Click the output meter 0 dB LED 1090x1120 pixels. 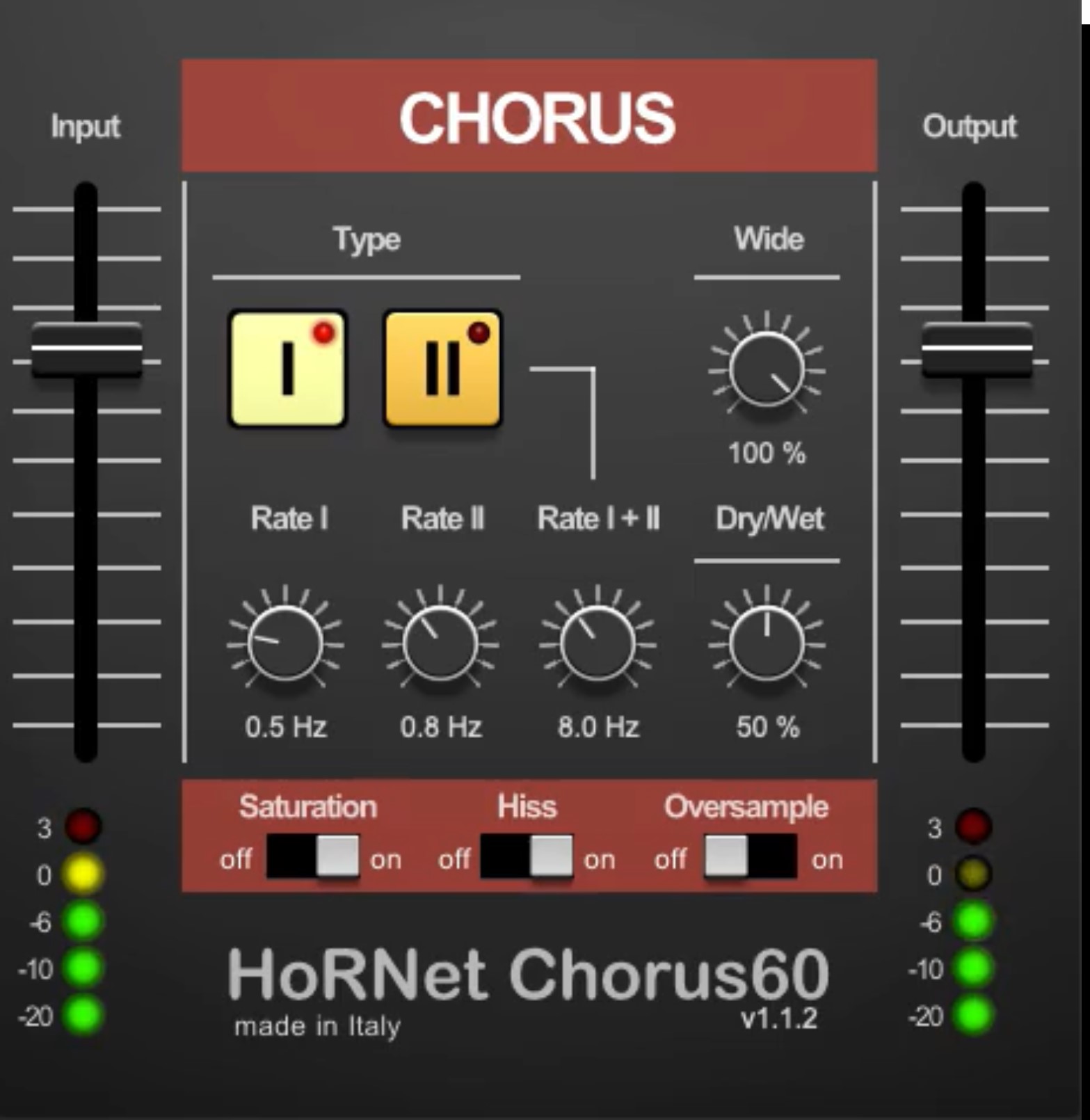point(973,874)
